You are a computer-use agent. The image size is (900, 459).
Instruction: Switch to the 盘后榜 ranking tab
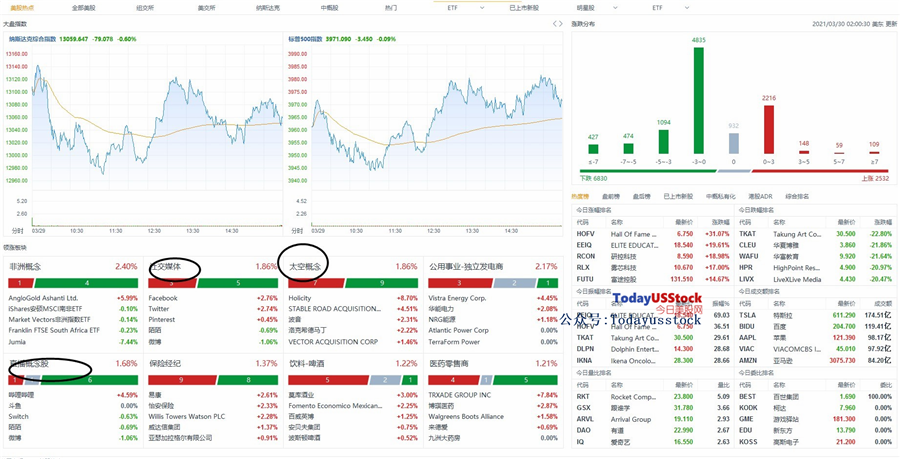(641, 196)
